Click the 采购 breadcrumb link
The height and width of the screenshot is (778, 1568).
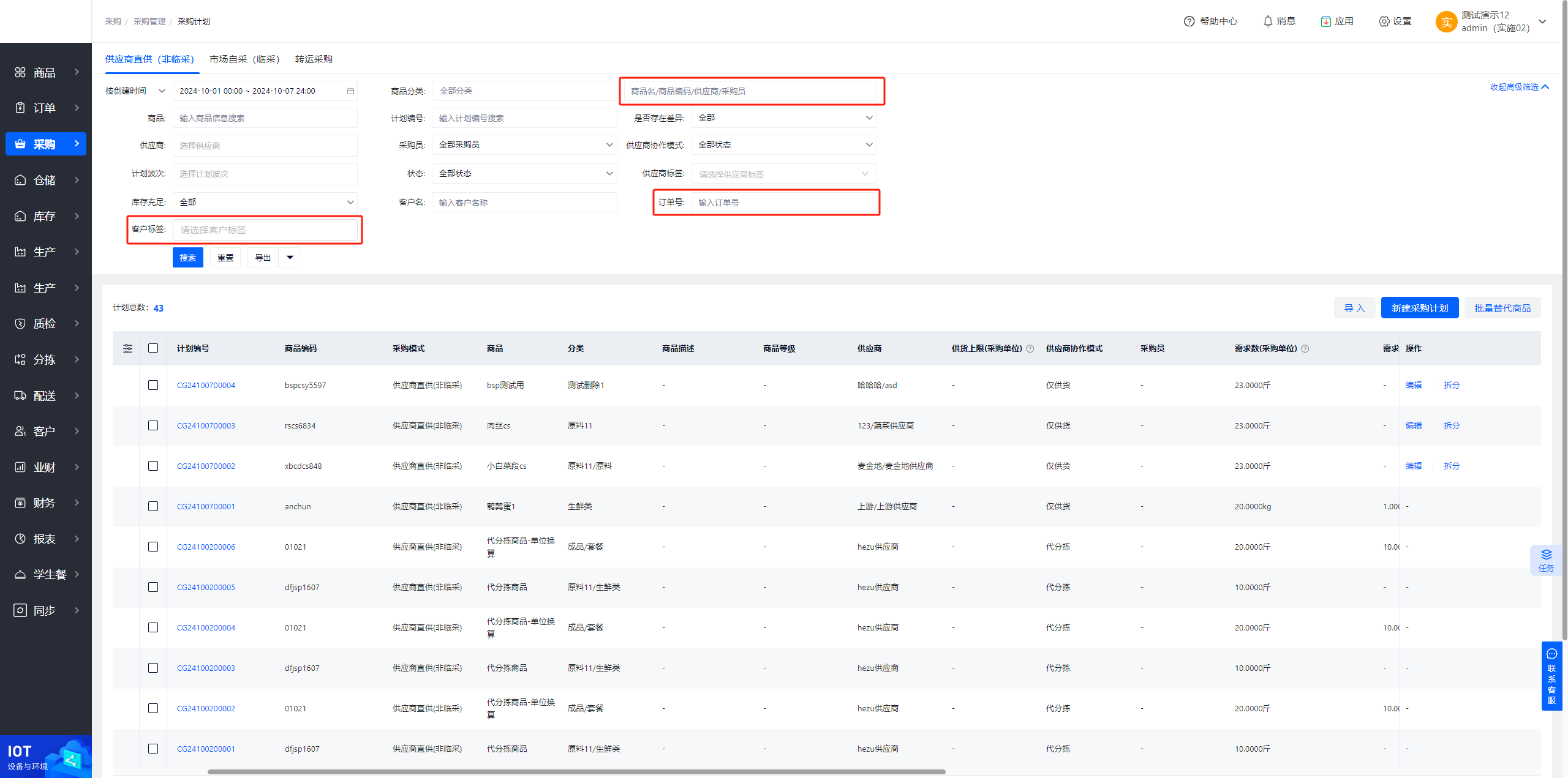tap(113, 21)
